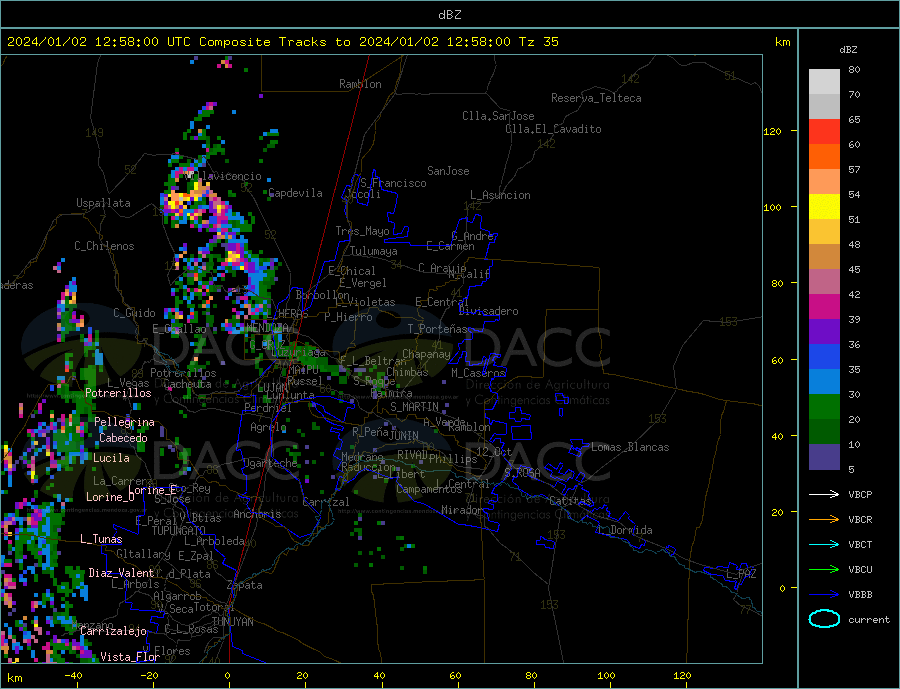This screenshot has width=900, height=689.
Task: Click the 'Carrizal' map label
Action: point(325,502)
